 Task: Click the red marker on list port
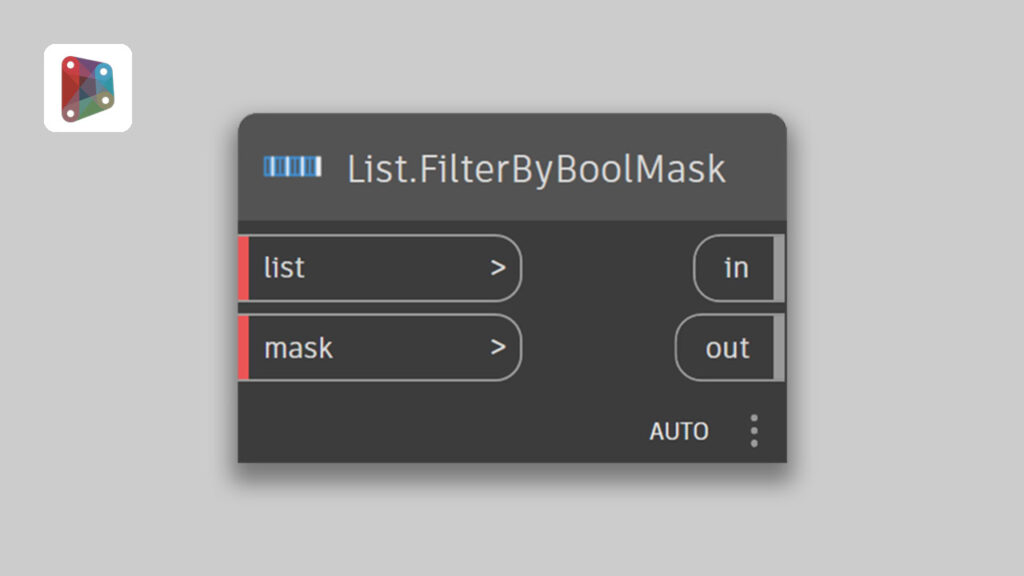243,268
